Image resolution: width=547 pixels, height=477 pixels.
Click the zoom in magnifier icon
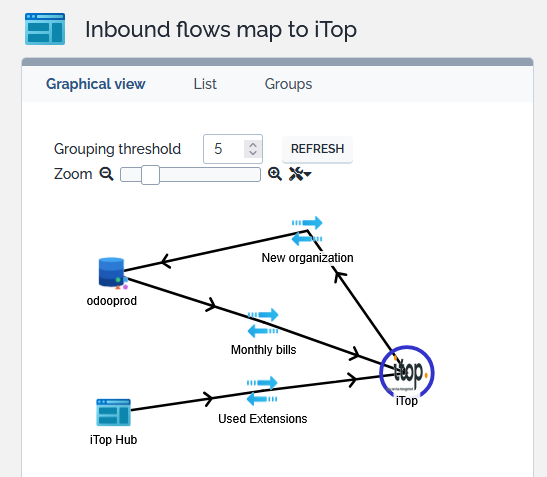[x=275, y=174]
